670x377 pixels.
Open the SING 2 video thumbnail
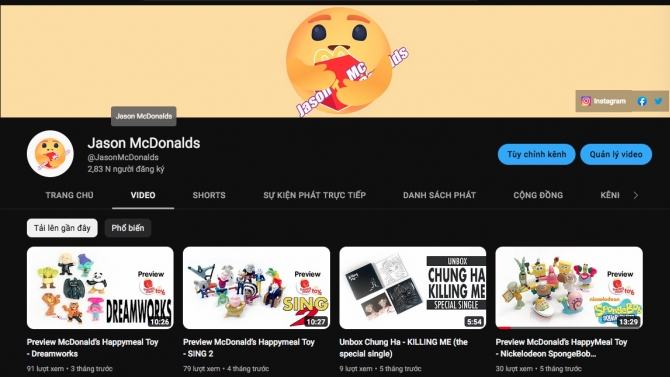[256, 288]
